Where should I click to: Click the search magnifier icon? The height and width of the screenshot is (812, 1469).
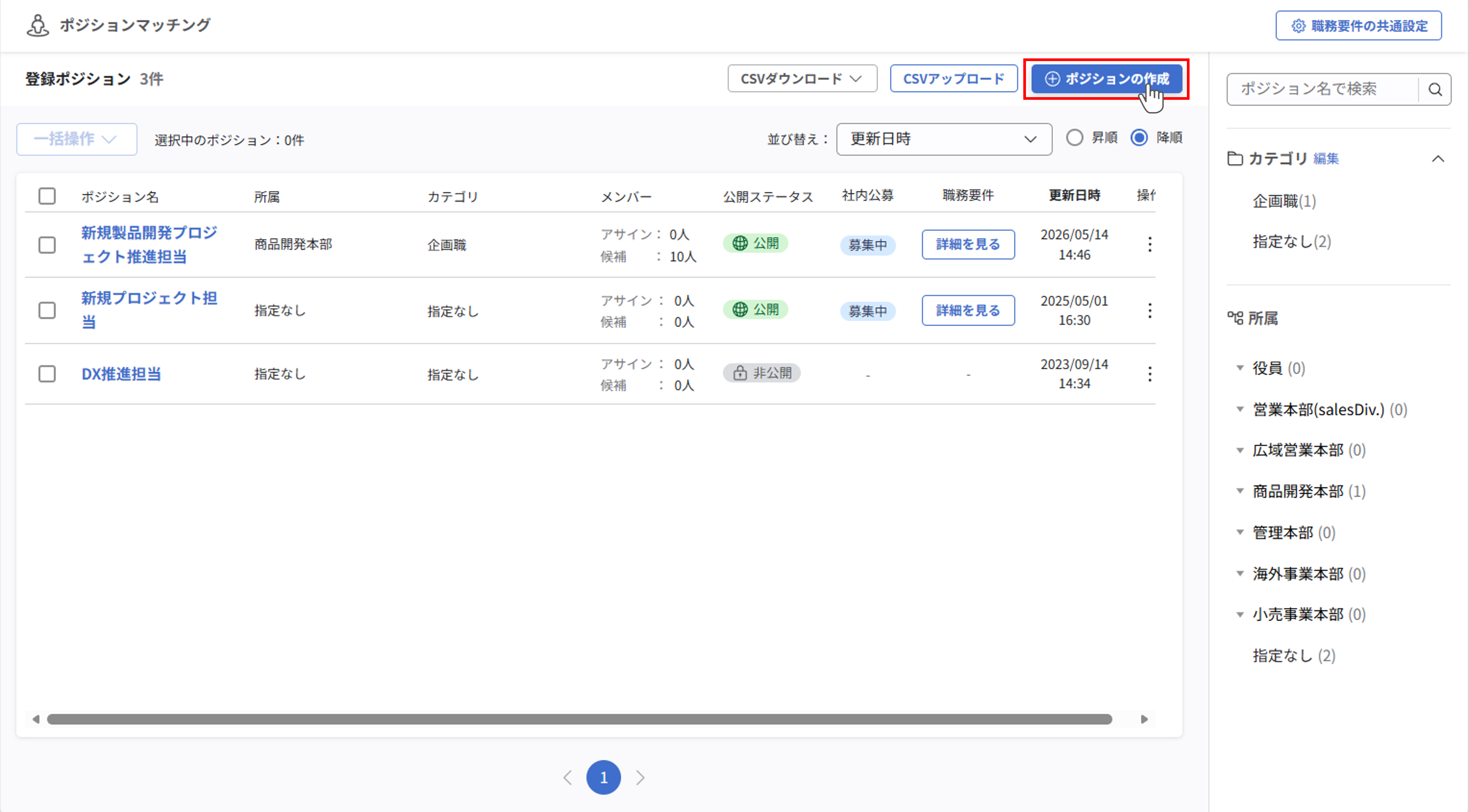(x=1435, y=89)
